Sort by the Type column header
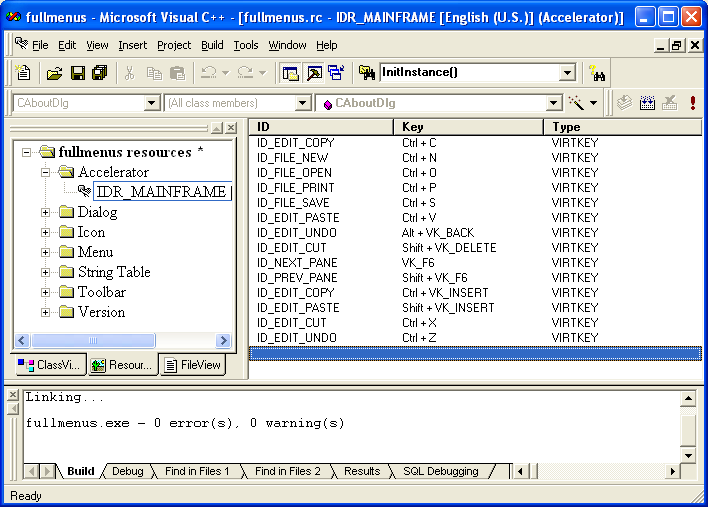708x507 pixels. (623, 127)
